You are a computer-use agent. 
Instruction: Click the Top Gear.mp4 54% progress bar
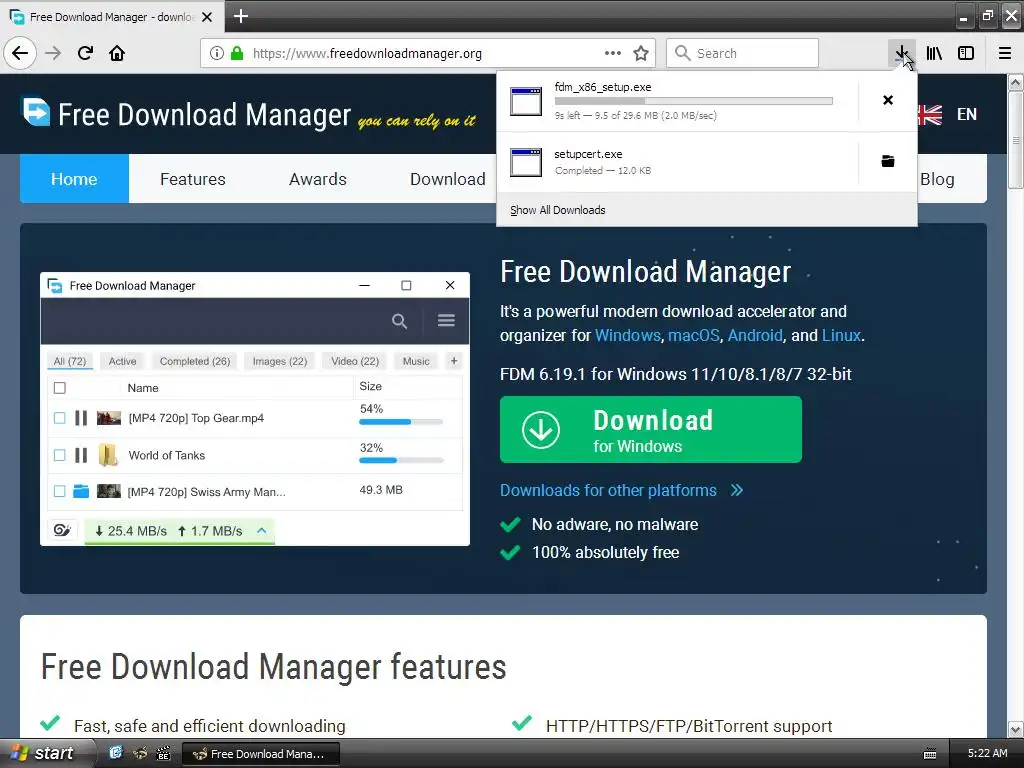click(401, 422)
